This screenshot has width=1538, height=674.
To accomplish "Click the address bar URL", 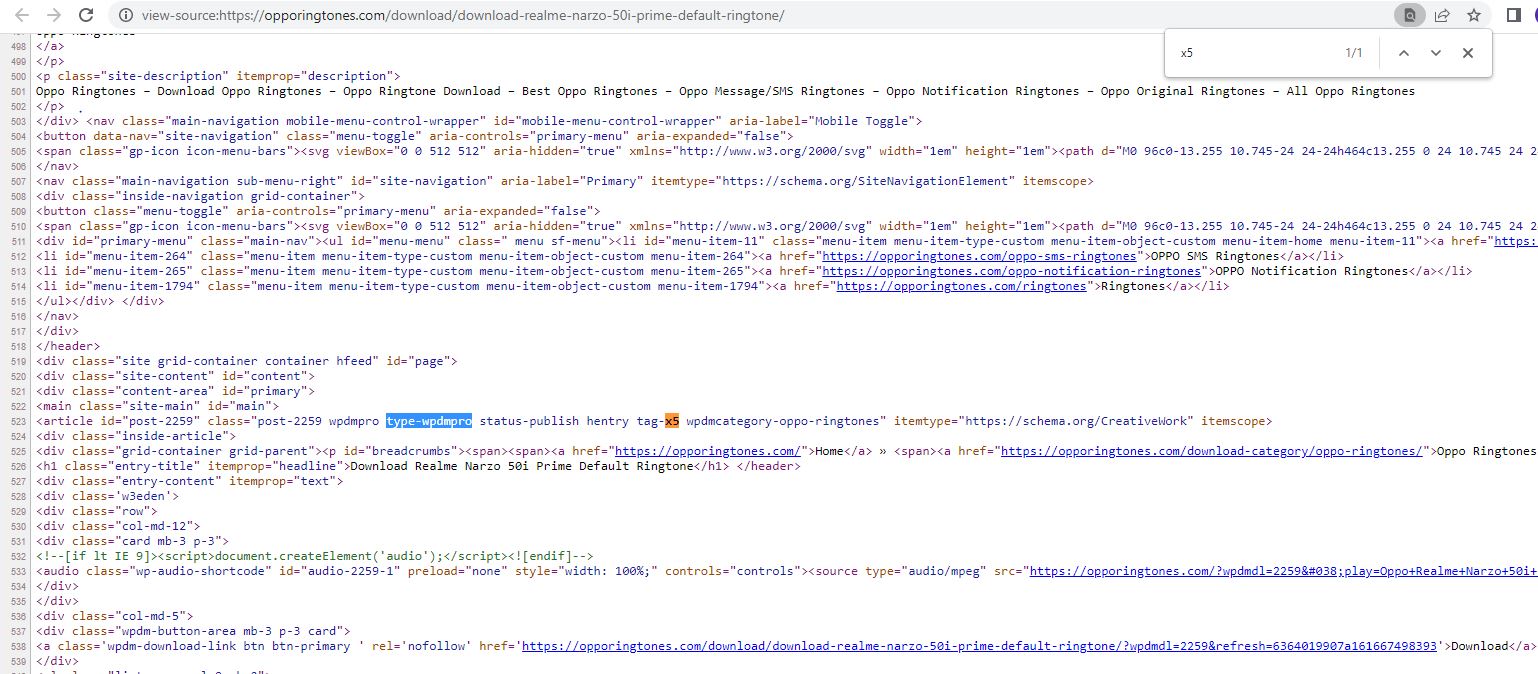I will coord(463,15).
